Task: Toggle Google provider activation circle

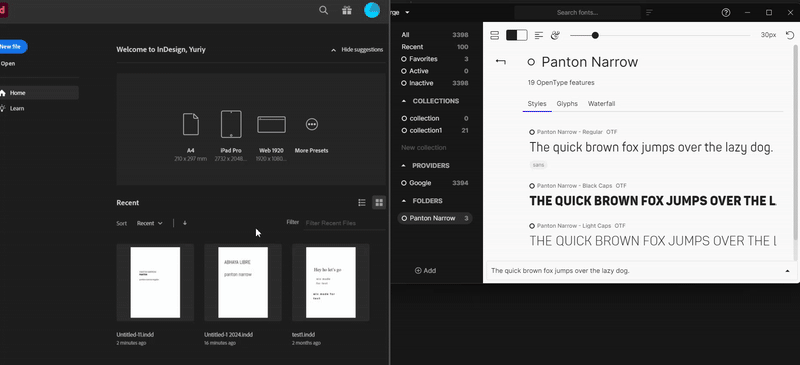Action: 404,183
